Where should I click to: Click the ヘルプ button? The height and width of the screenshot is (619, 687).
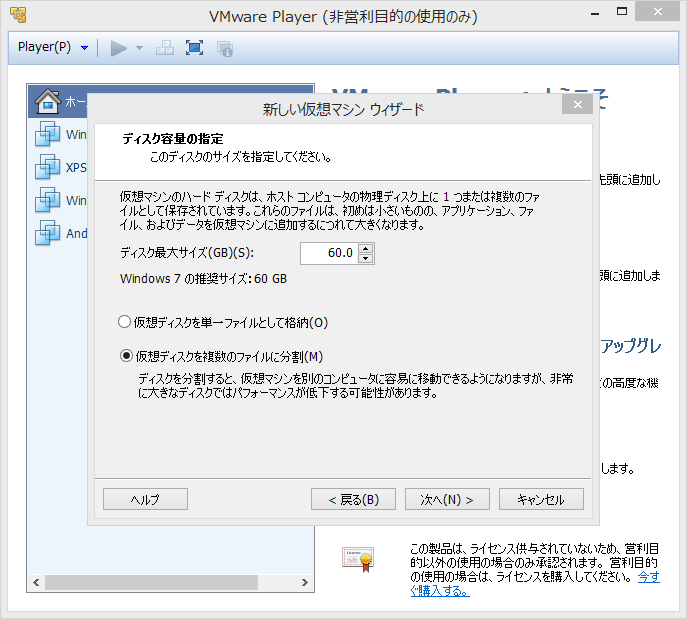pos(145,499)
